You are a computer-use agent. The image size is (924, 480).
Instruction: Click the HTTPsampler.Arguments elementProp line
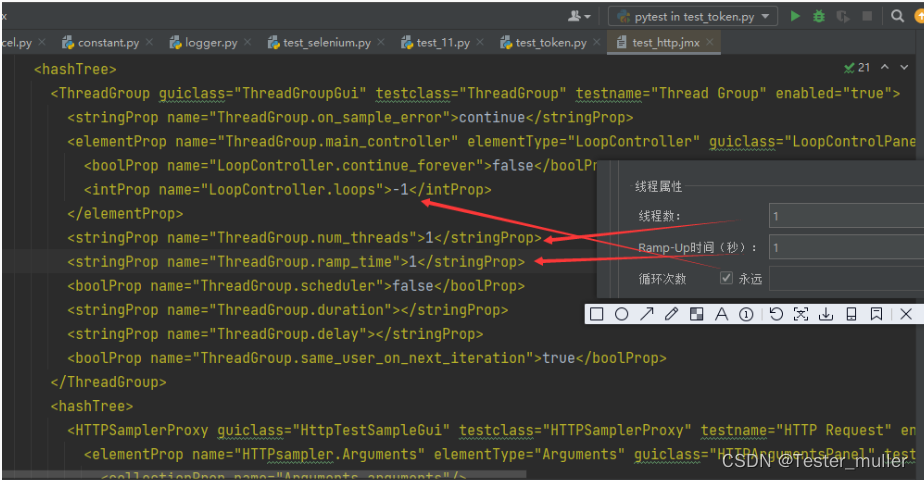click(x=499, y=455)
